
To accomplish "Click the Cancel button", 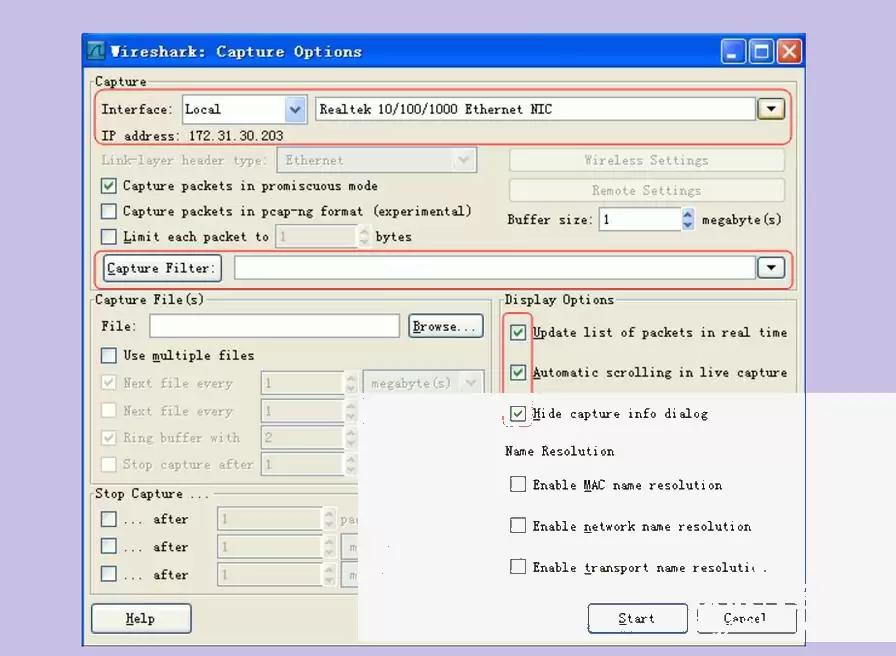I will (747, 618).
